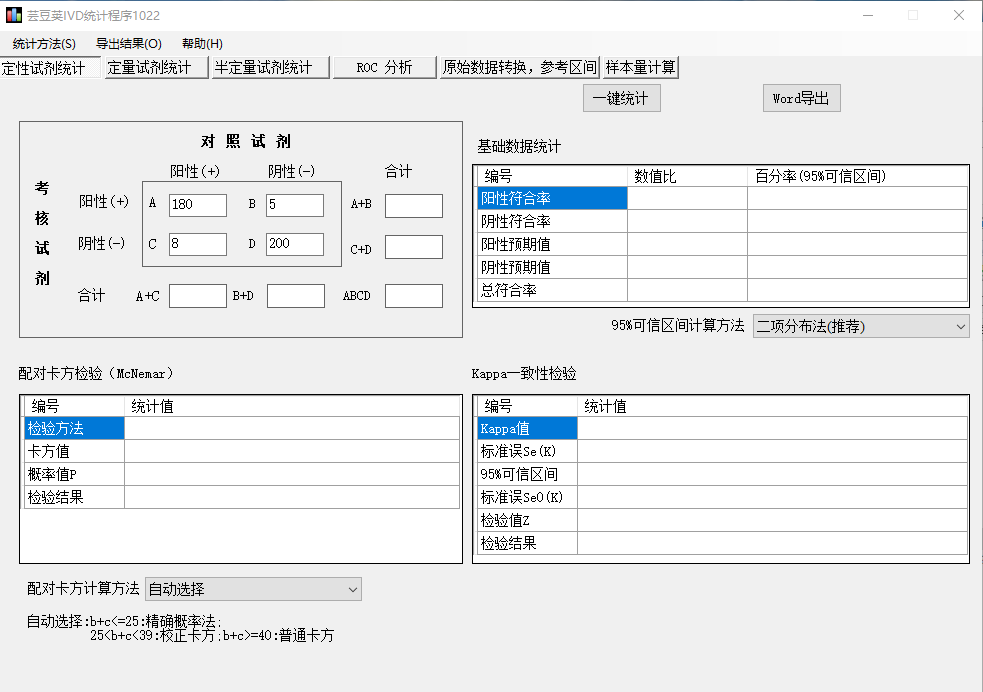Viewport: 983px width, 692px height.
Task: Open the 样本量计算 tab
Action: tap(641, 68)
